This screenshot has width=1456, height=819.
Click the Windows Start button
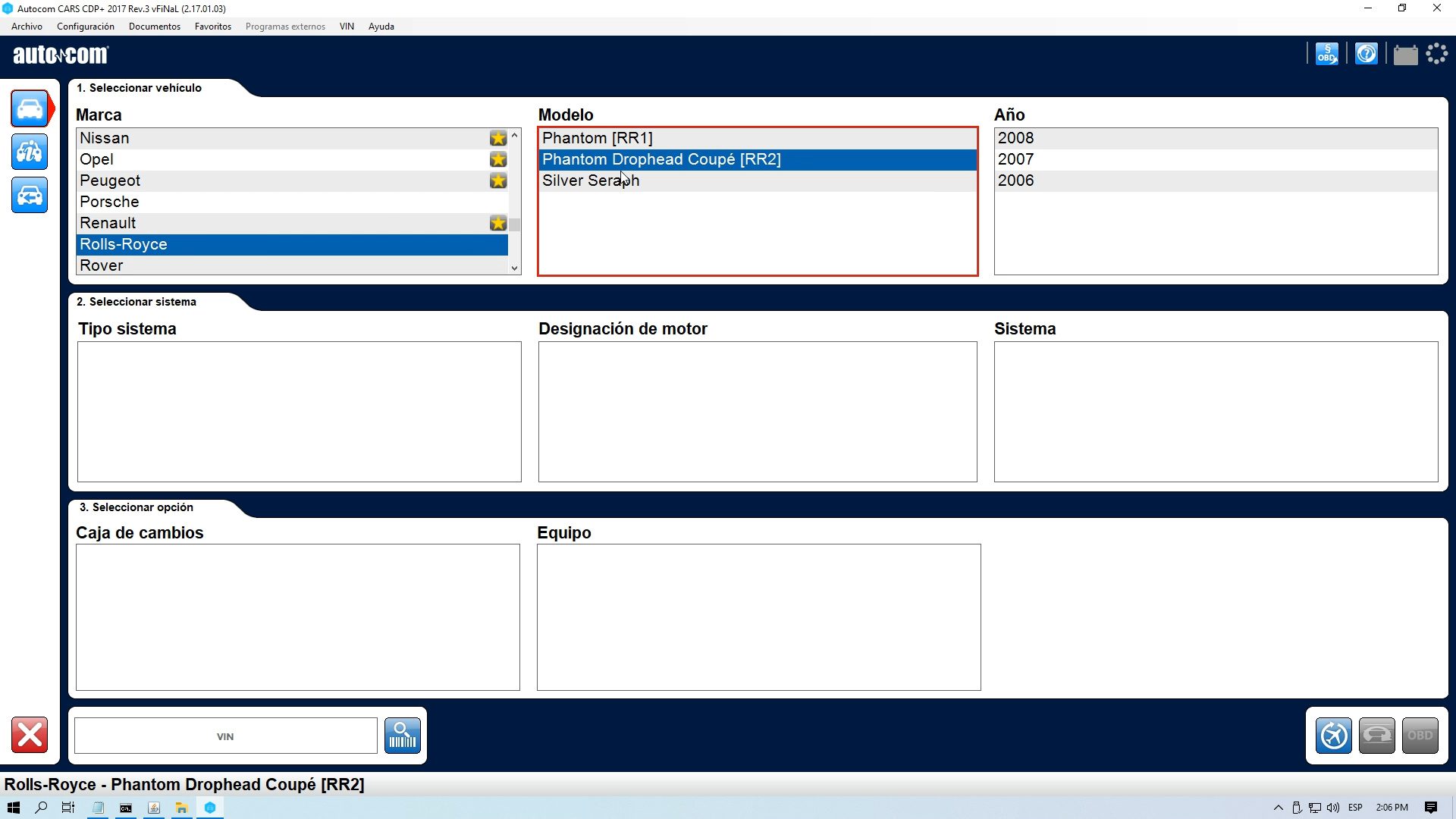(x=13, y=808)
